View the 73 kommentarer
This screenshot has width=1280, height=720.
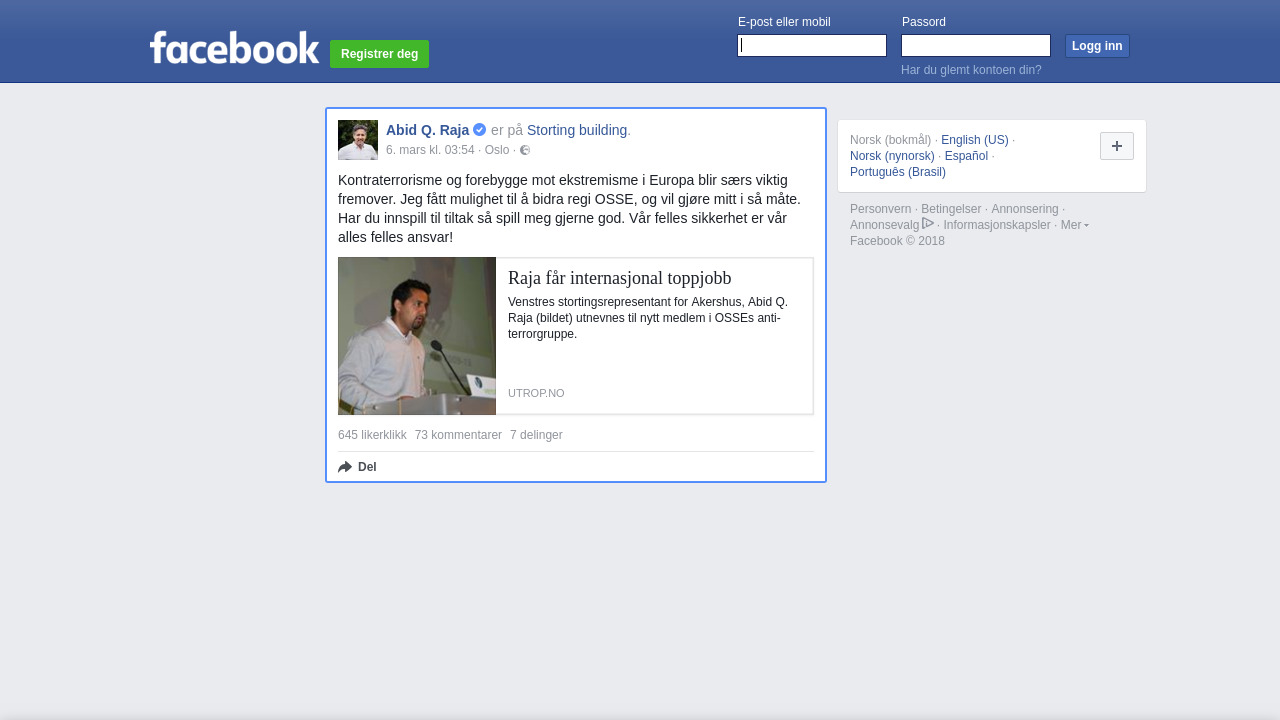click(458, 435)
